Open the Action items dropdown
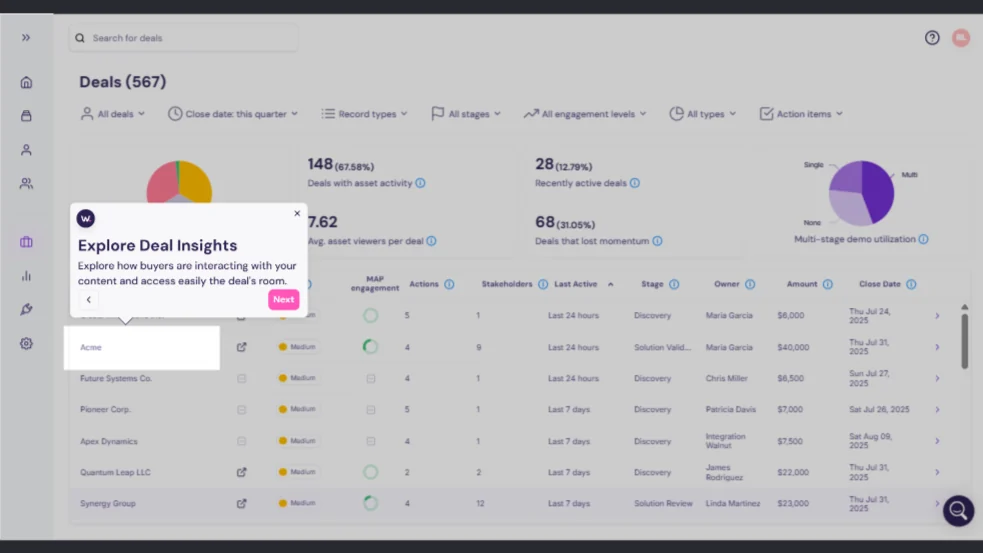 point(801,113)
